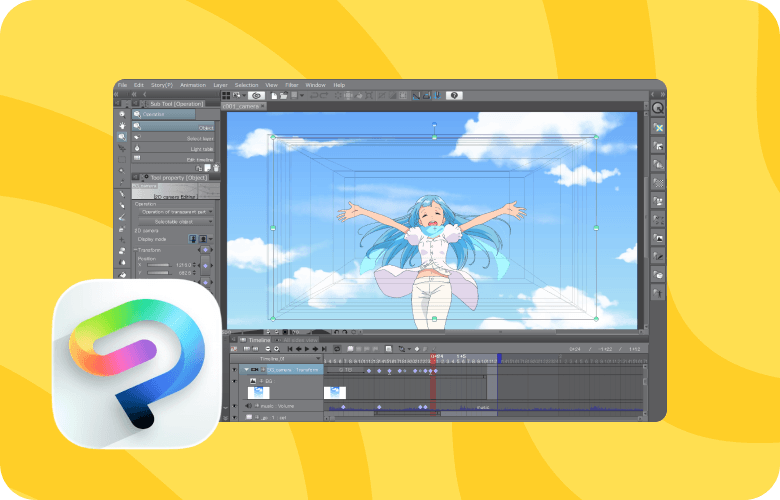Choose the Select layer sub tool
Screen dimensions: 780x500
(x=173, y=137)
